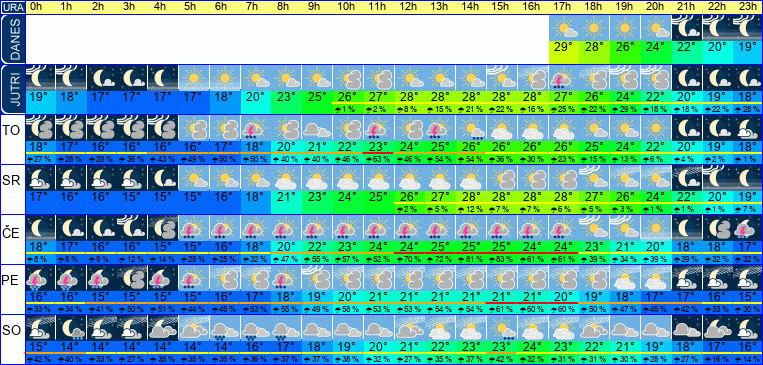Select TO 9h cloudy icon
Image resolution: width=763 pixels, height=365 pixels.
click(x=317, y=128)
